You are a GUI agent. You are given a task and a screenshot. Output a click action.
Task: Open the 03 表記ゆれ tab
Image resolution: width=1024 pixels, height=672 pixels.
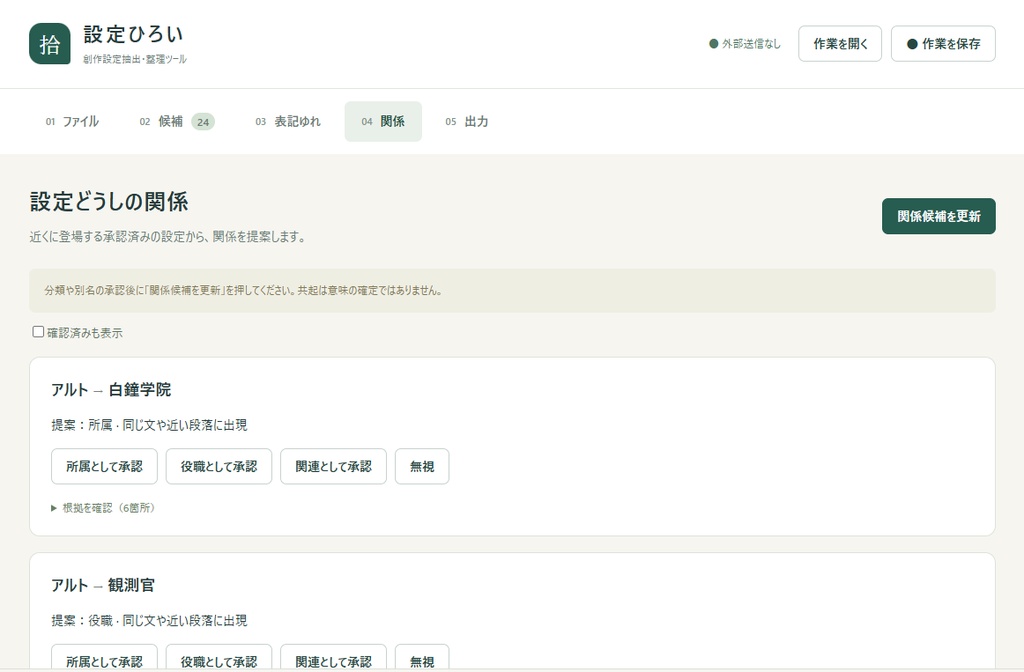[x=288, y=121]
